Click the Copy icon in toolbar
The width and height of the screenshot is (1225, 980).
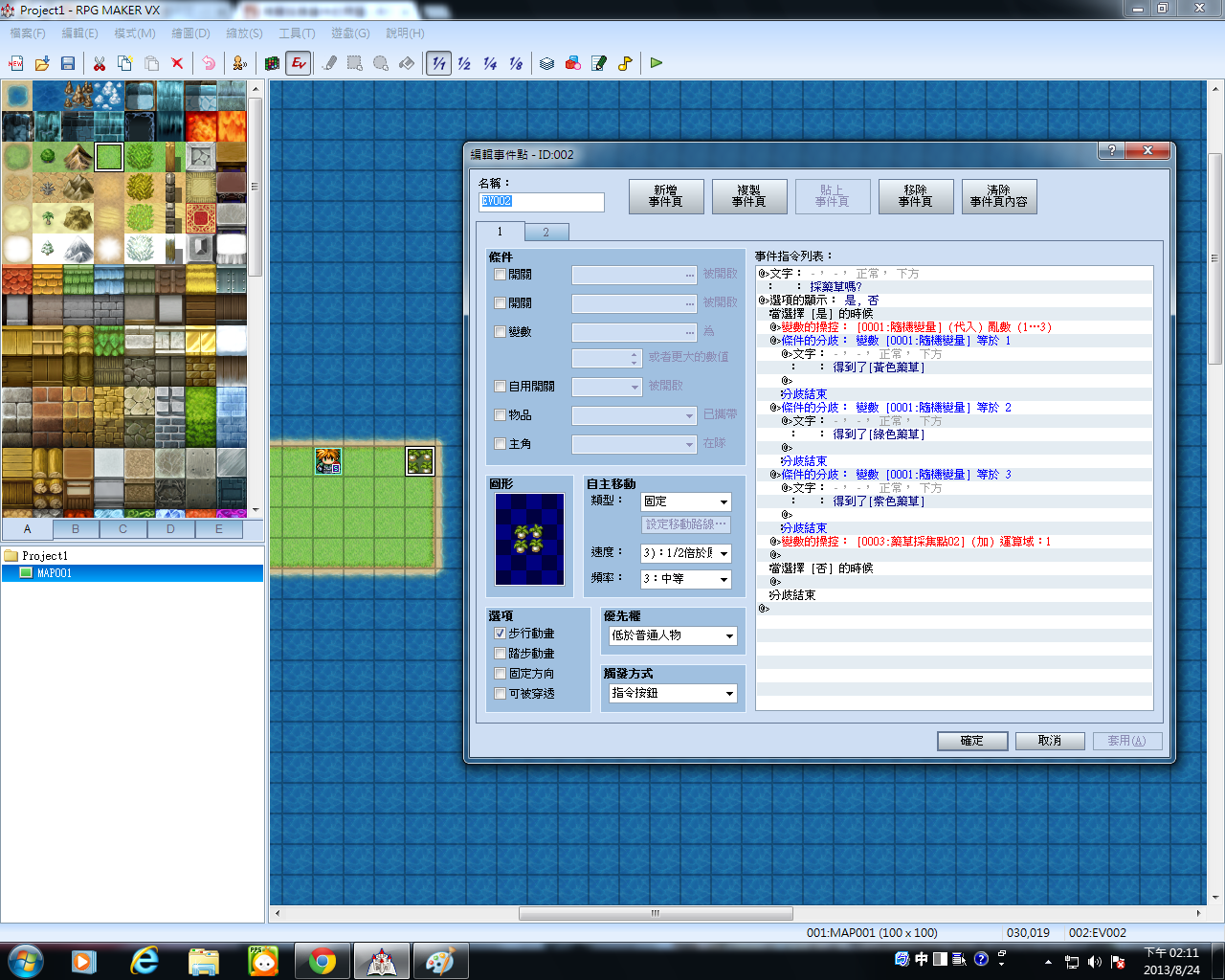(x=125, y=63)
